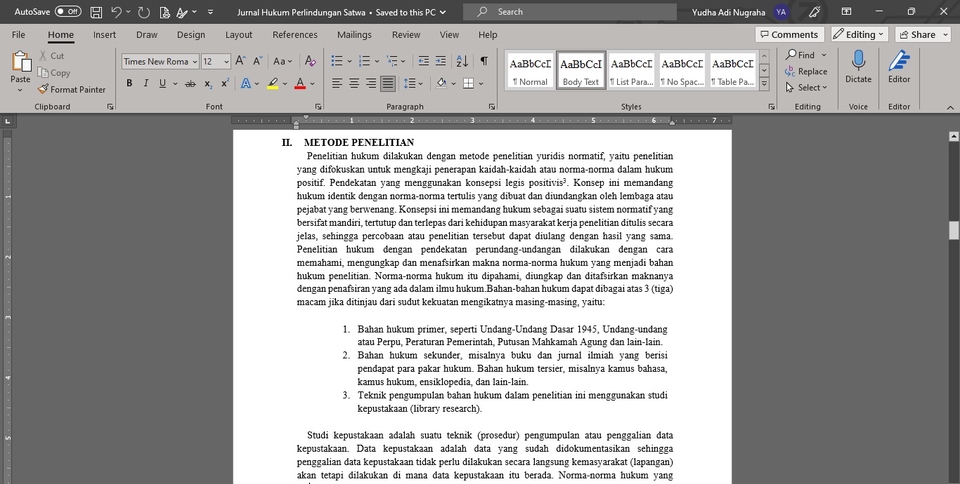This screenshot has height=484, width=960.
Task: Toggle show paragraph marks pilcrow
Action: [x=484, y=61]
